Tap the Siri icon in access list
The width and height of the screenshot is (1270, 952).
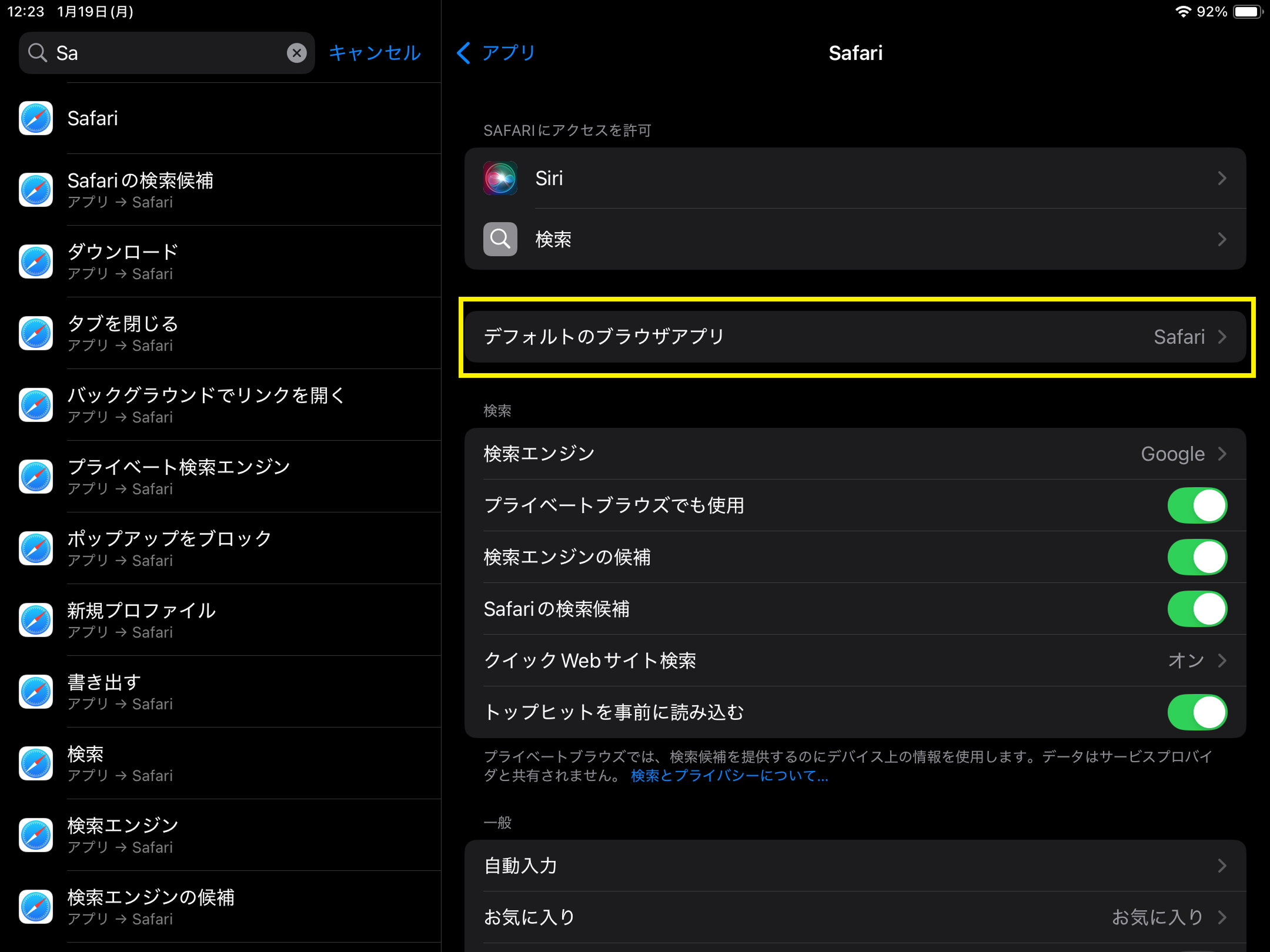point(500,178)
